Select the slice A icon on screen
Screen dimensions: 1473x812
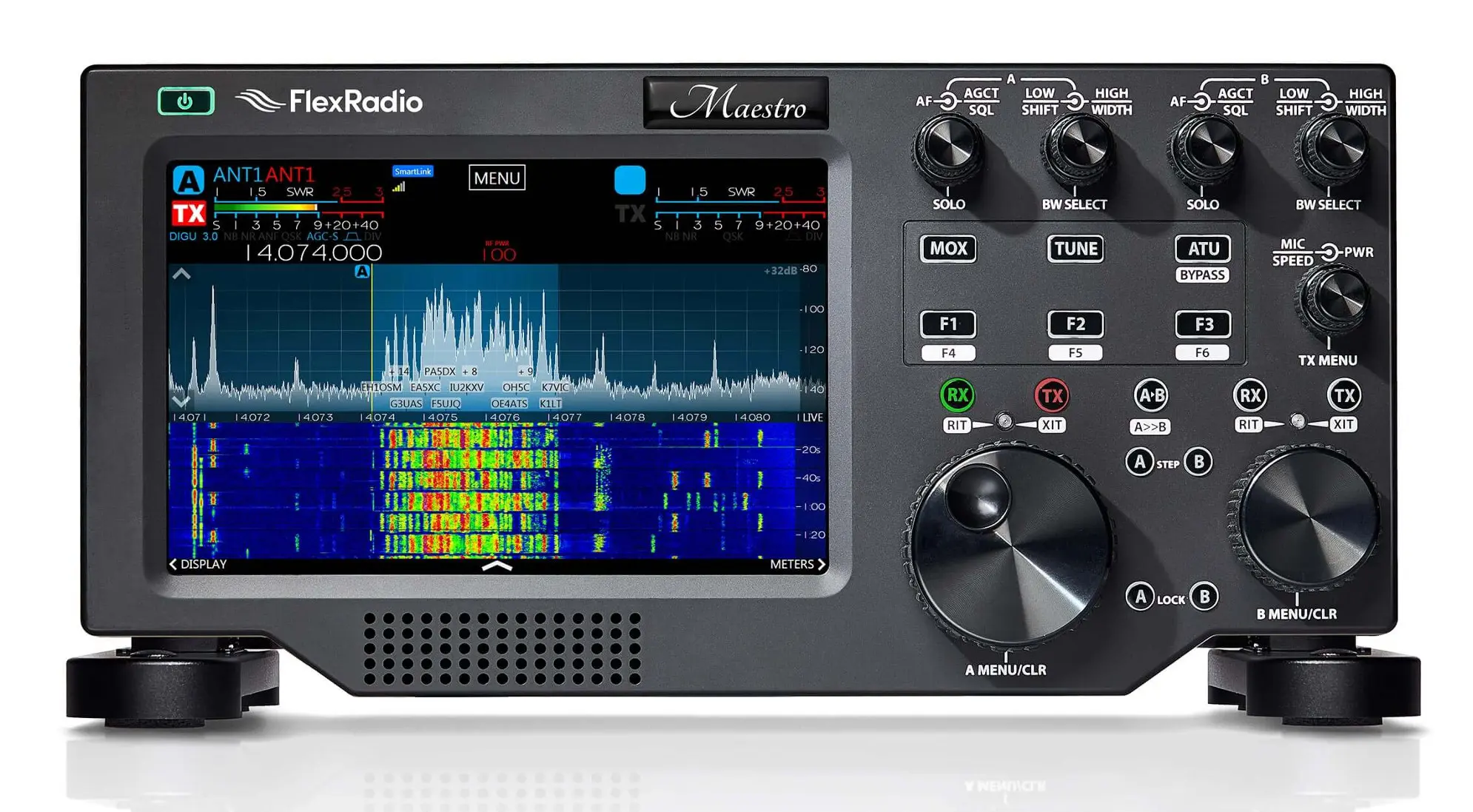click(x=188, y=181)
